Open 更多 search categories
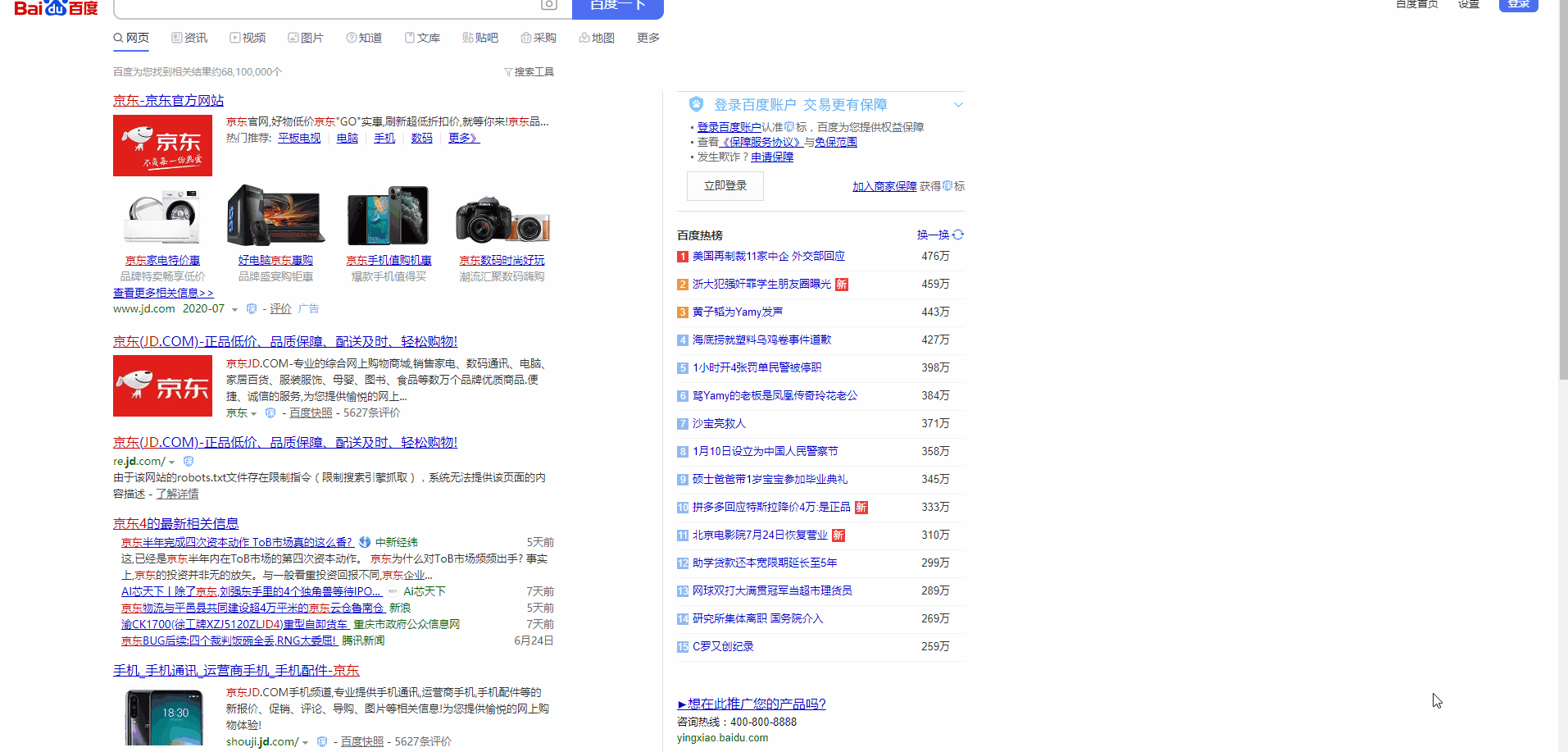This screenshot has height=752, width=1568. click(648, 38)
